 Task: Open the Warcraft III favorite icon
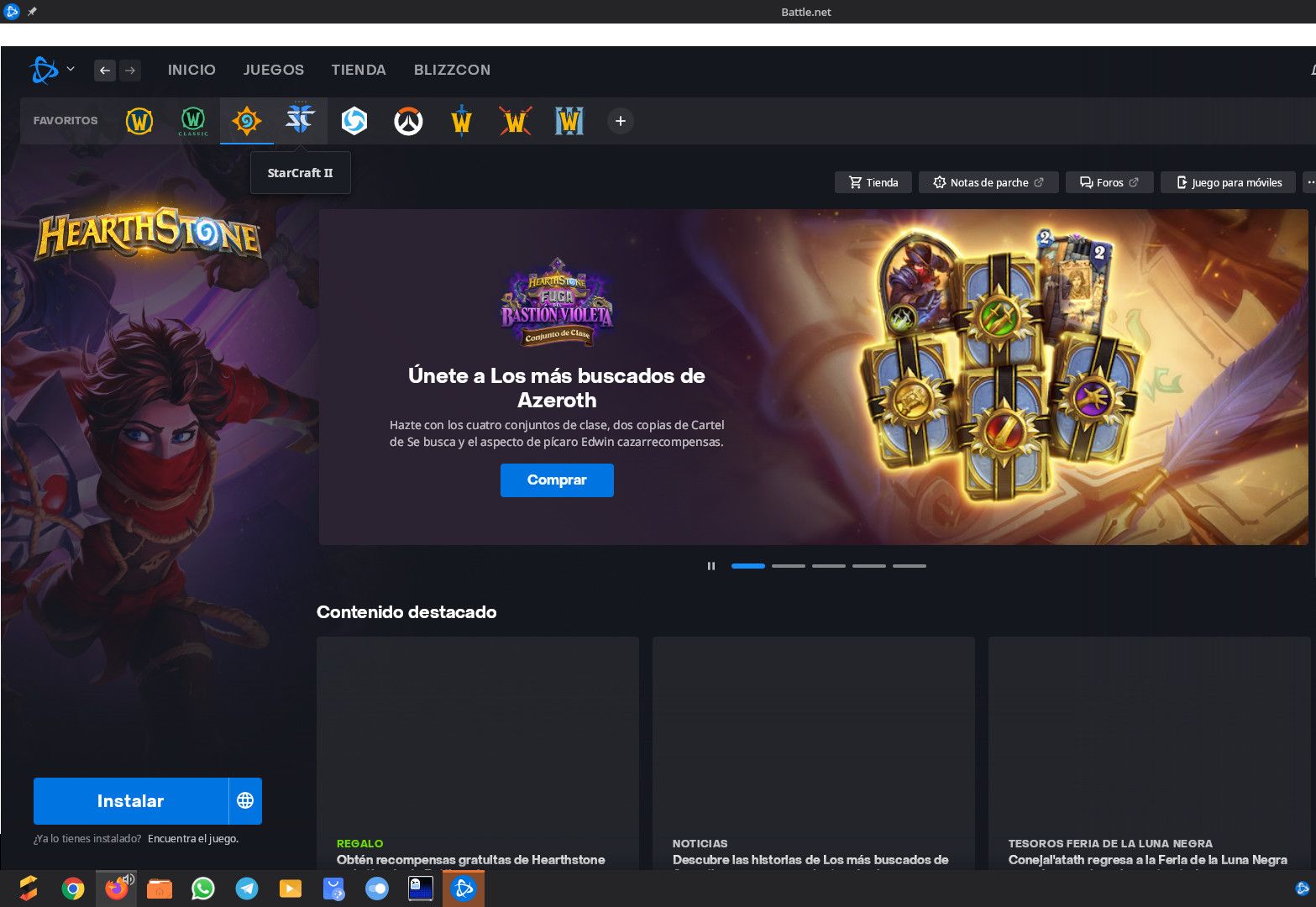pos(569,121)
